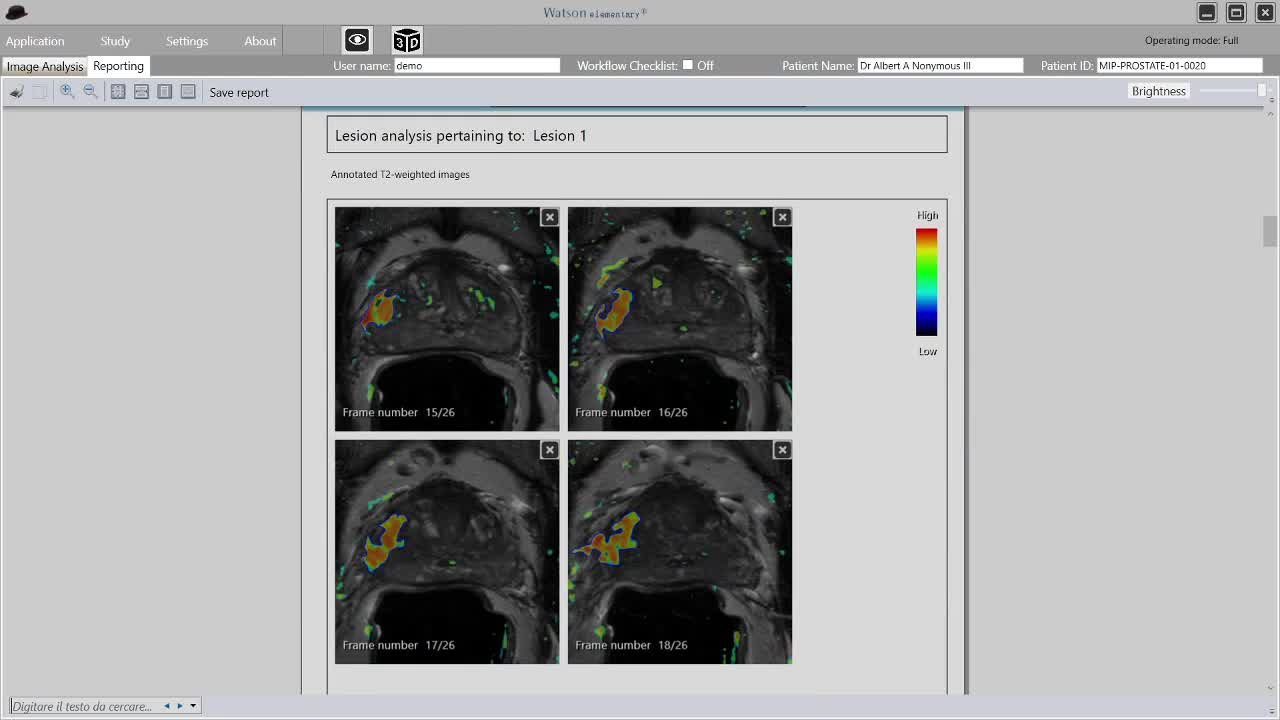Viewport: 1280px width, 720px height.
Task: Go to previous search result arrow
Action: click(167, 706)
